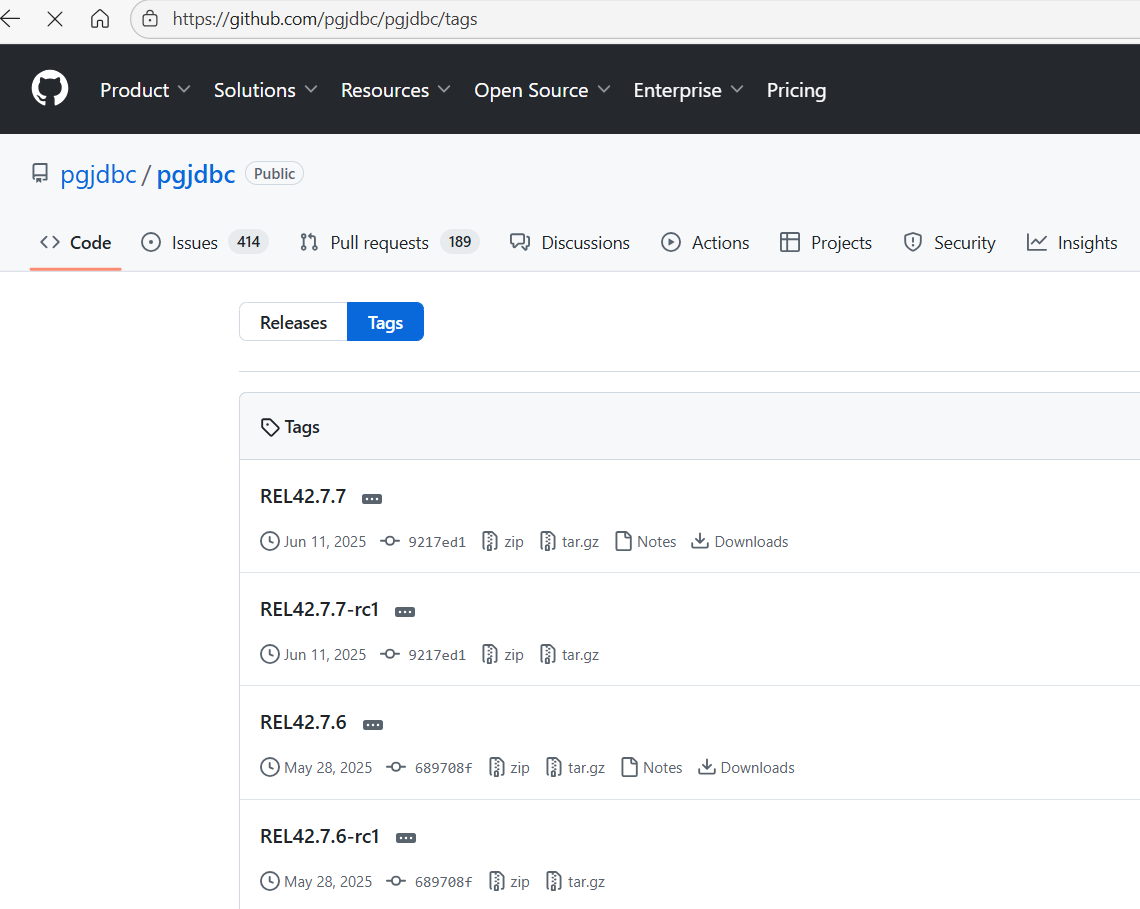Expand the Open Source menu
This screenshot has height=909, width=1140.
pos(542,90)
